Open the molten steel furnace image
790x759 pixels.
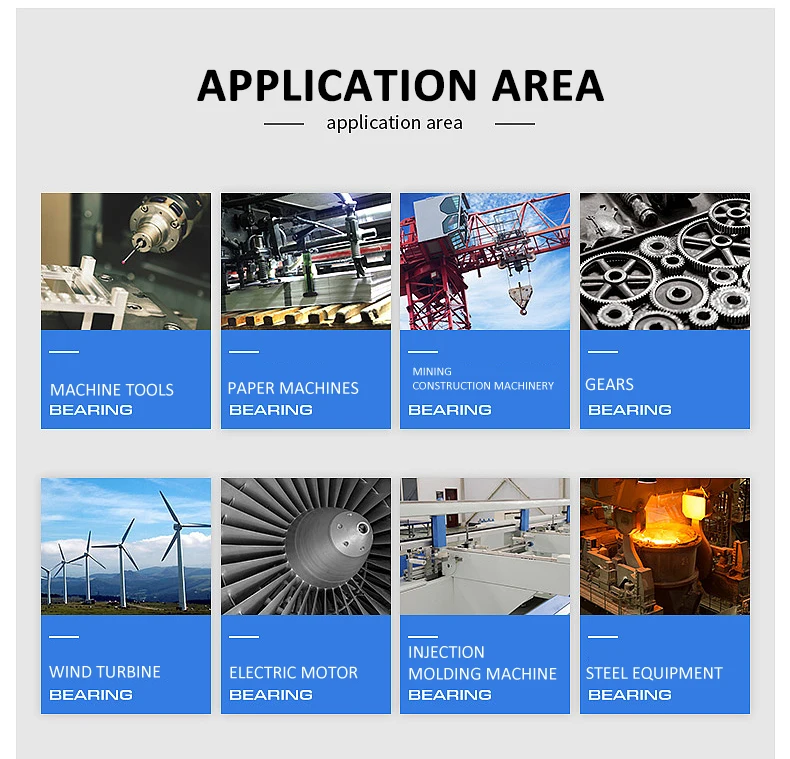coord(665,546)
